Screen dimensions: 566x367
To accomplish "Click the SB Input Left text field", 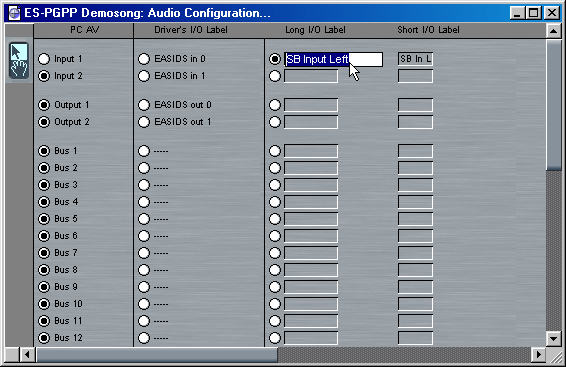I will 334,59.
